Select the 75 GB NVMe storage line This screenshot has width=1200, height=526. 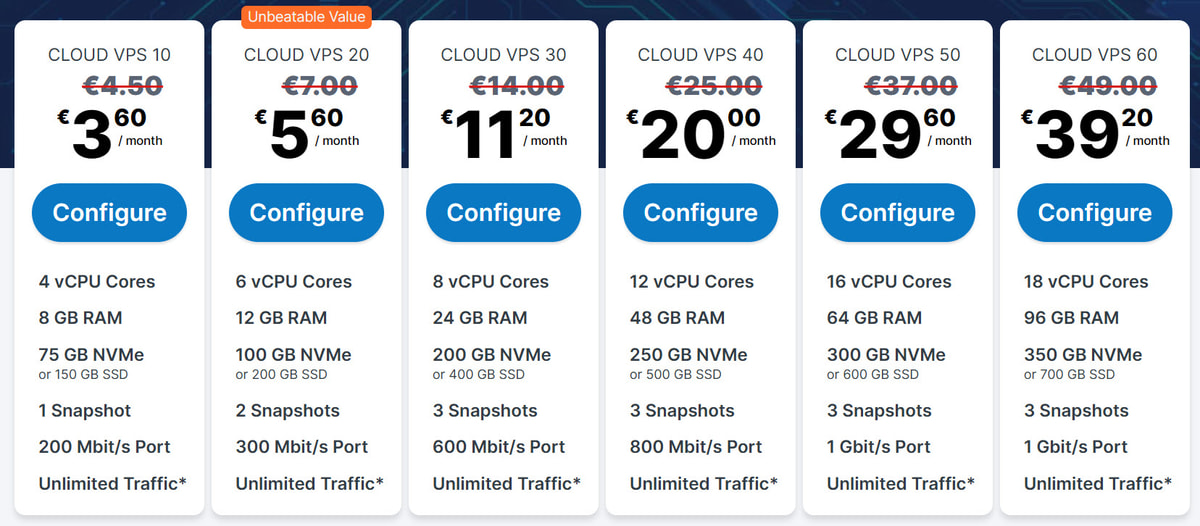tap(91, 355)
